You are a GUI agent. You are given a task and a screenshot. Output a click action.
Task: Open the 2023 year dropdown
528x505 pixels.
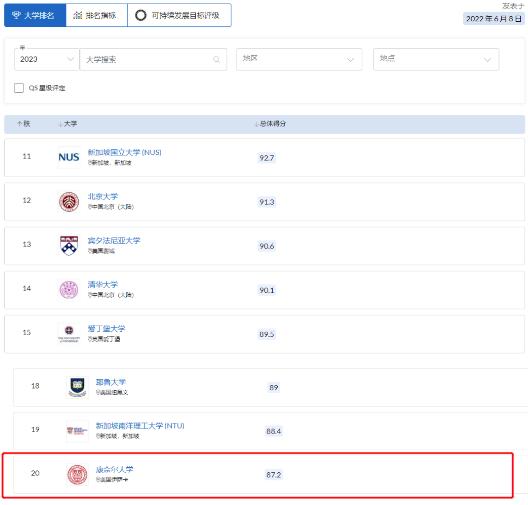click(x=47, y=60)
